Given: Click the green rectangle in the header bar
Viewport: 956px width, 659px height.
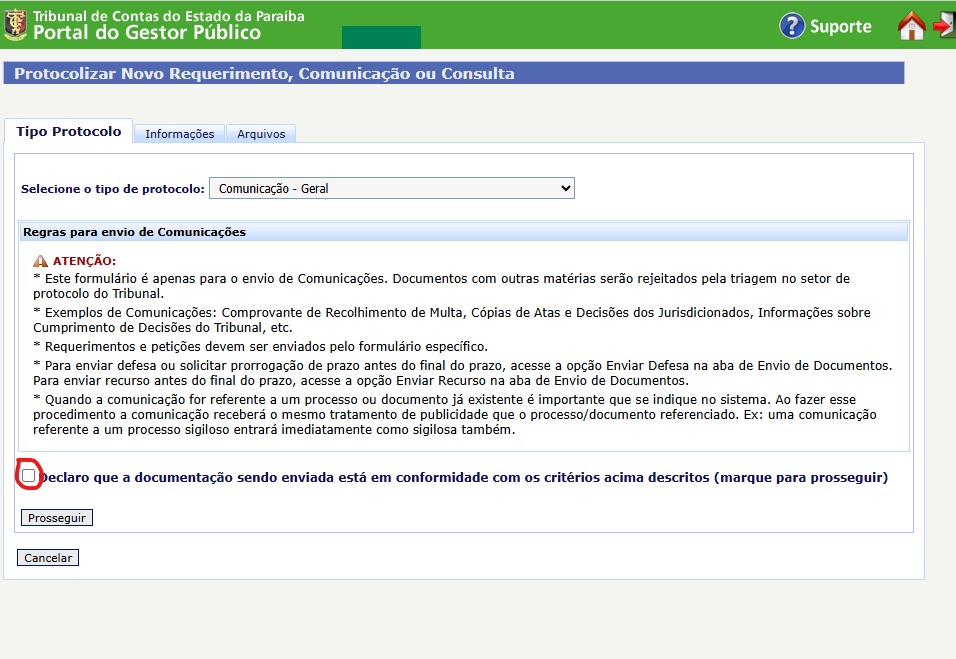Looking at the screenshot, I should (x=381, y=37).
